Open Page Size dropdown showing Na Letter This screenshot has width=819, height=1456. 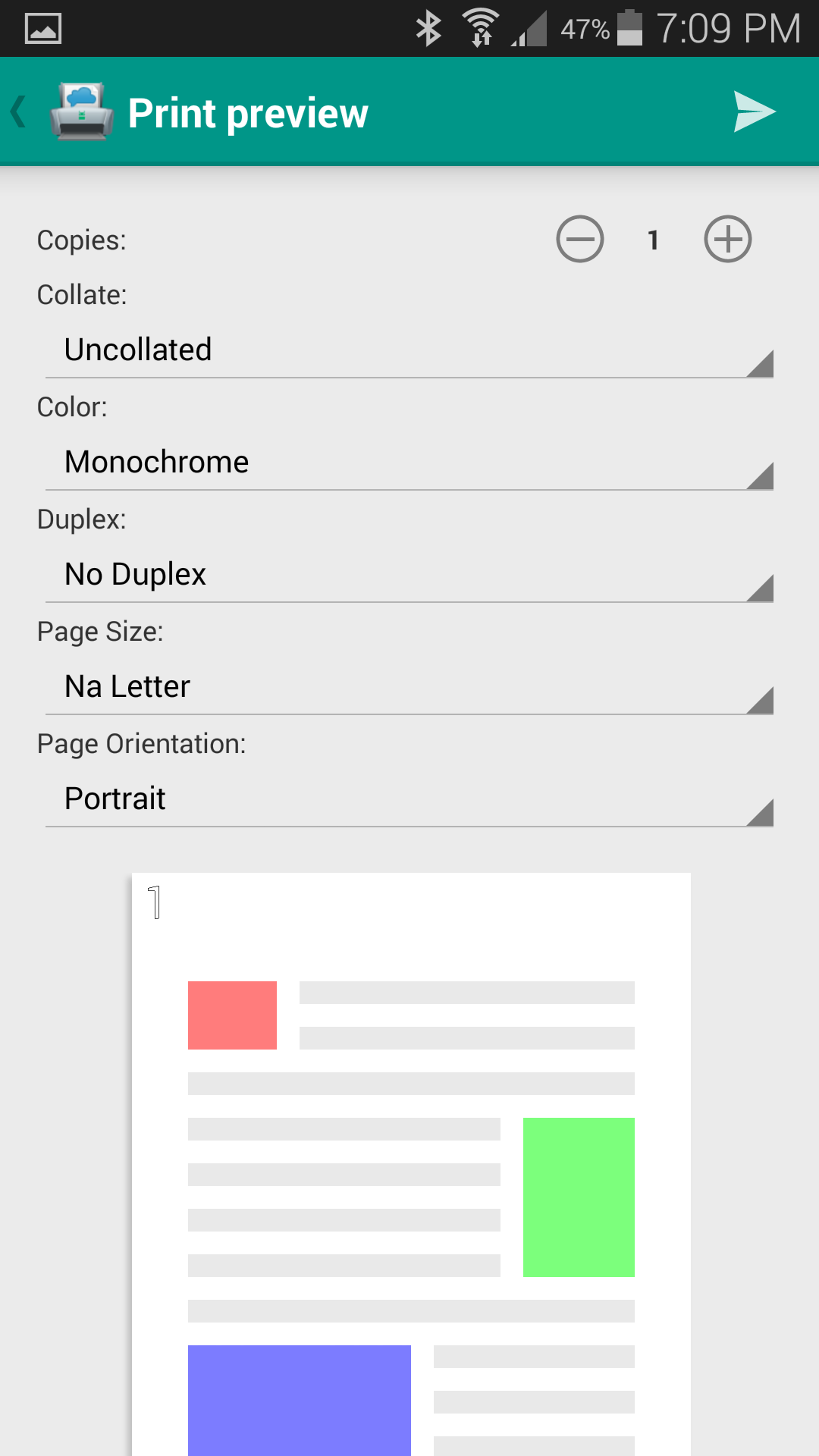[x=409, y=687]
